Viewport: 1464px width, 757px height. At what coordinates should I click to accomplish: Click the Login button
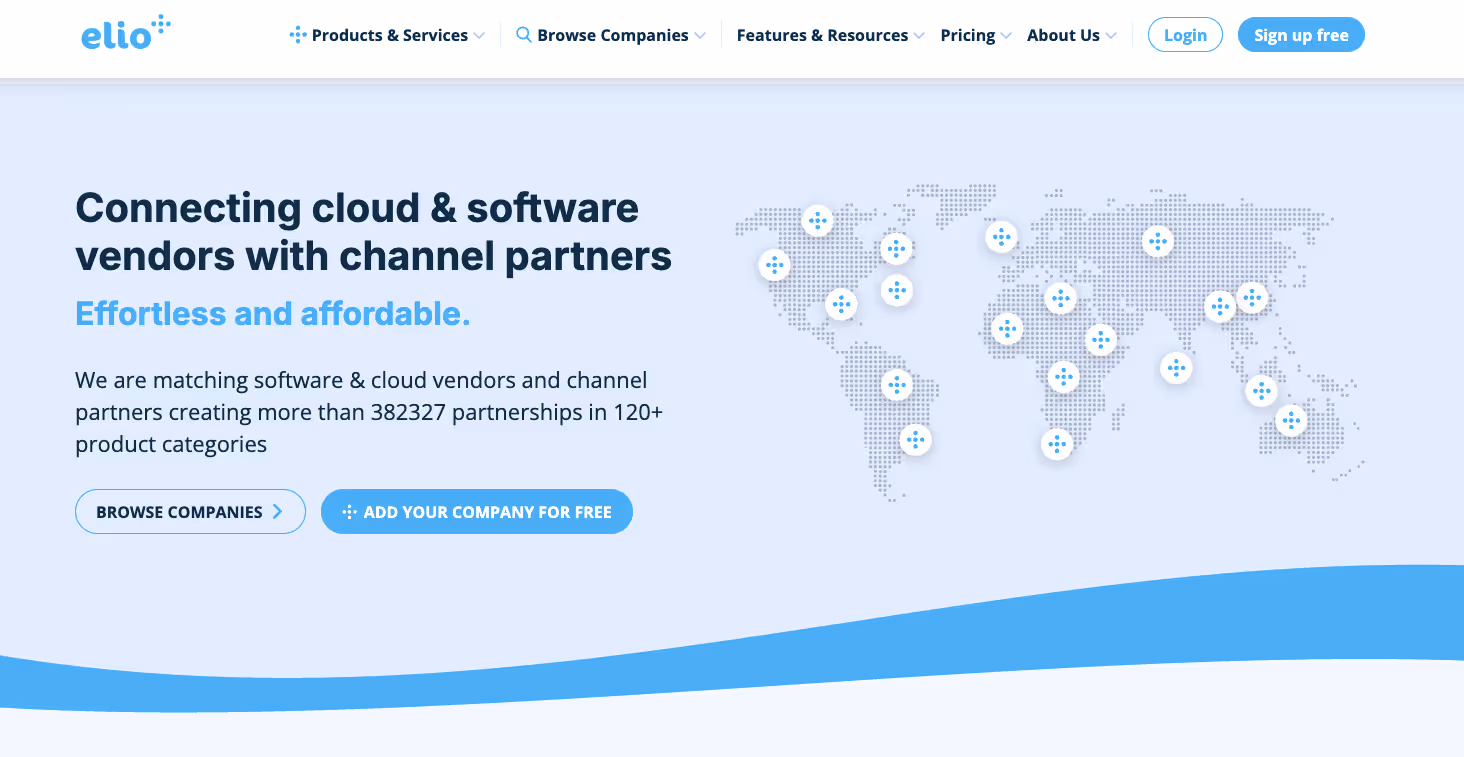tap(1185, 35)
